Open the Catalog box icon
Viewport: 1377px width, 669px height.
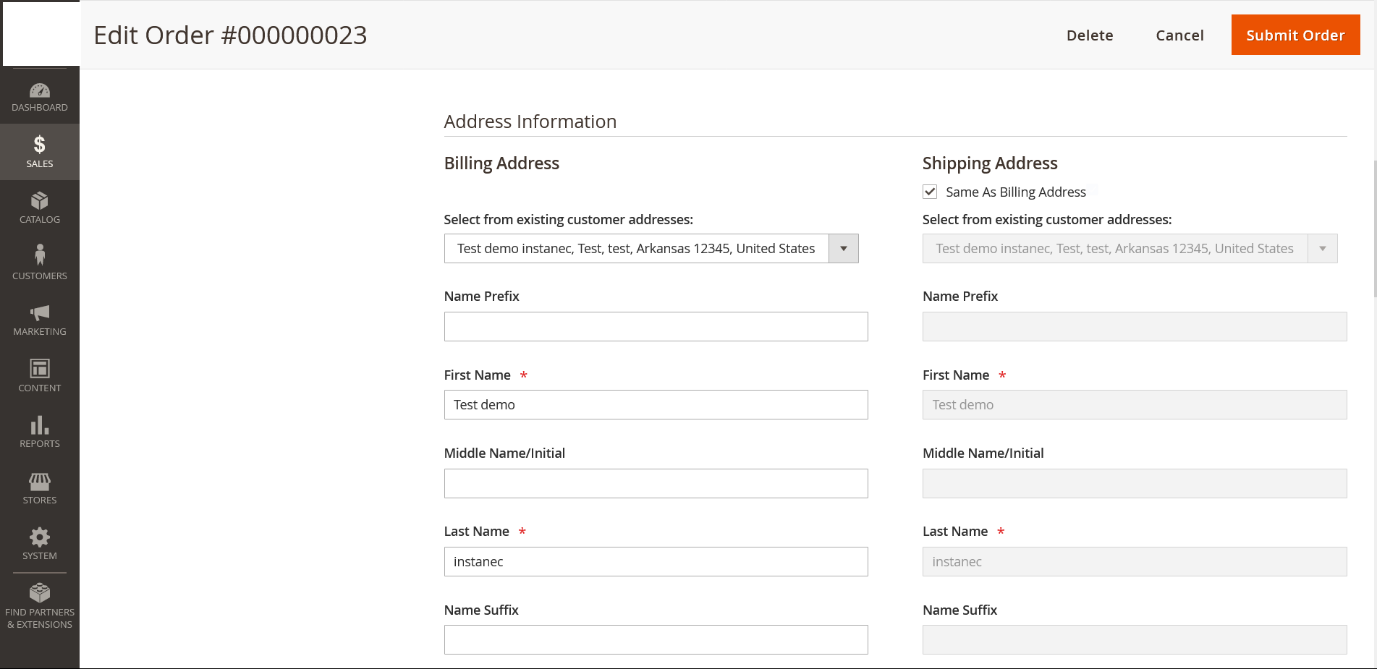40,202
